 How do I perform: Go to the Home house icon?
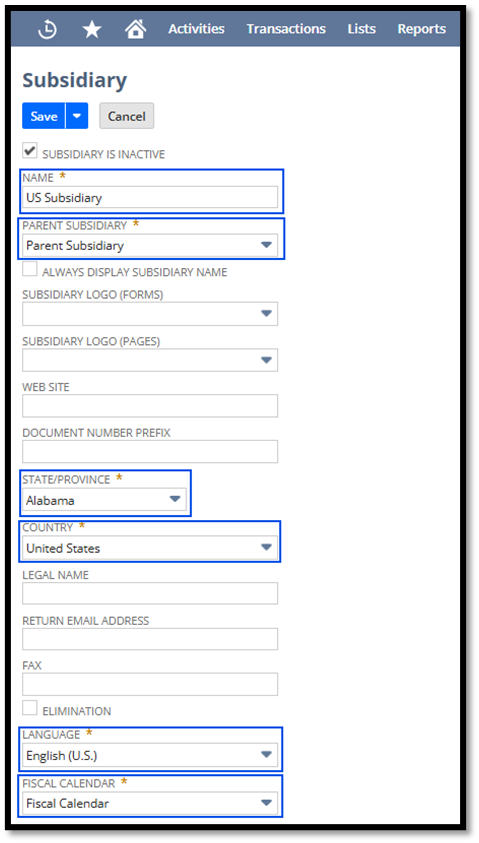[x=135, y=28]
